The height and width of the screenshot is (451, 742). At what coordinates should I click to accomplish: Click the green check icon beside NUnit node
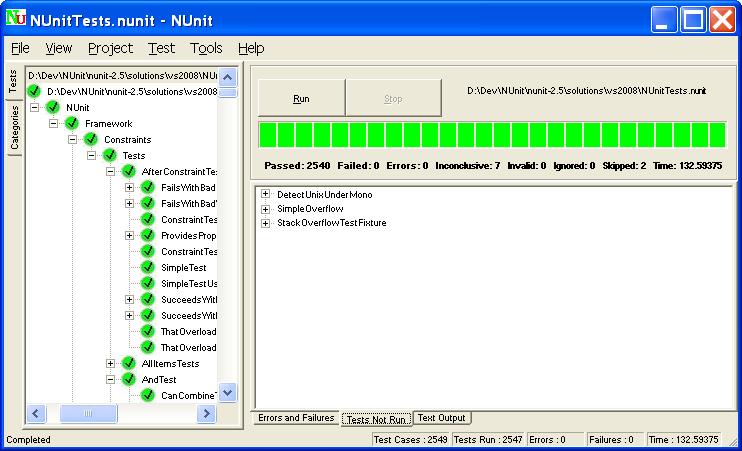click(53, 107)
